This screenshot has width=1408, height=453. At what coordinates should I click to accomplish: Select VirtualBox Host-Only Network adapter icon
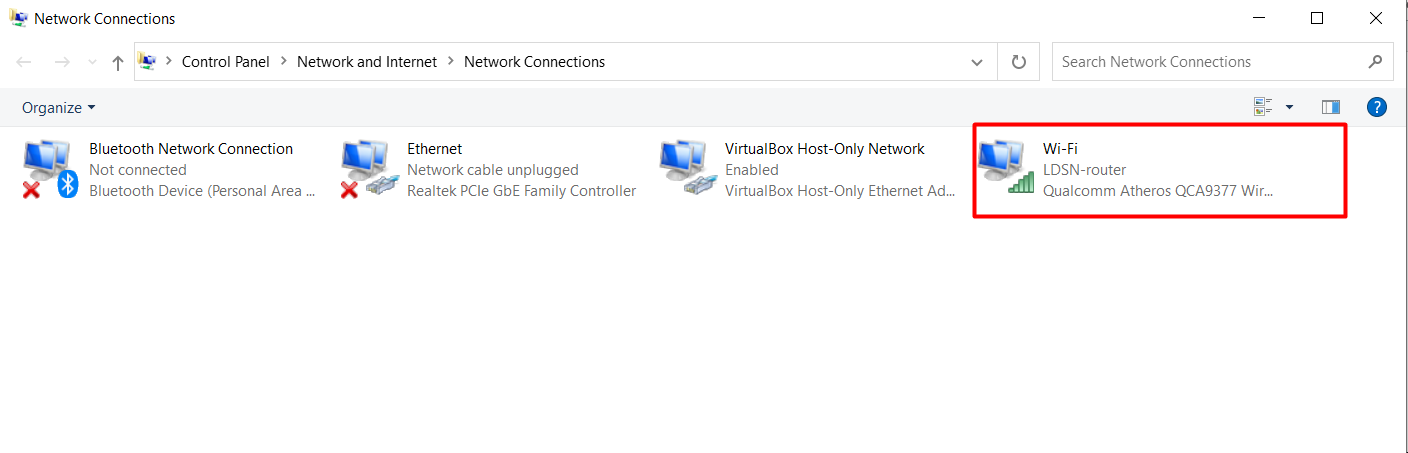(687, 167)
